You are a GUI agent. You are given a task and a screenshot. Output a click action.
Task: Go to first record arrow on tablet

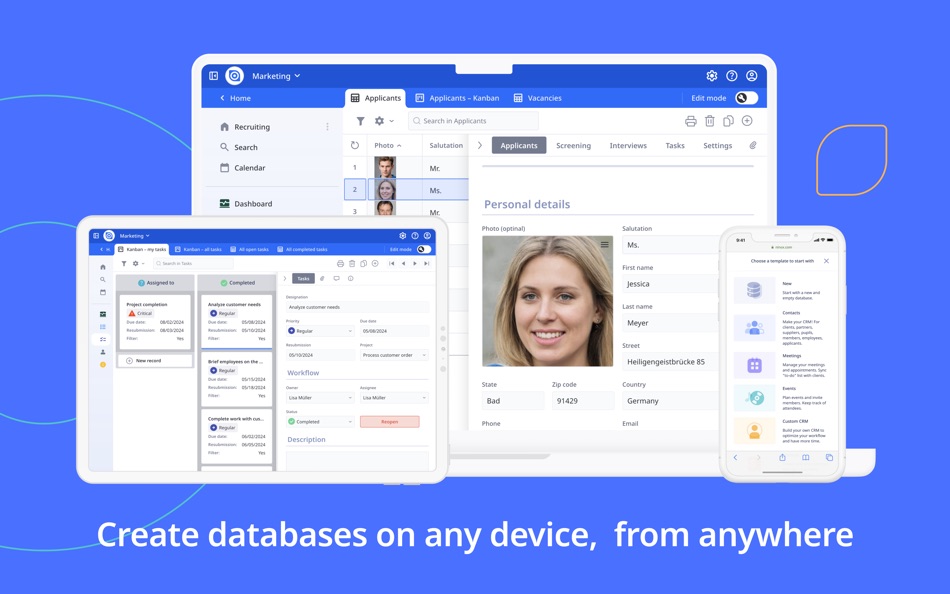392,264
